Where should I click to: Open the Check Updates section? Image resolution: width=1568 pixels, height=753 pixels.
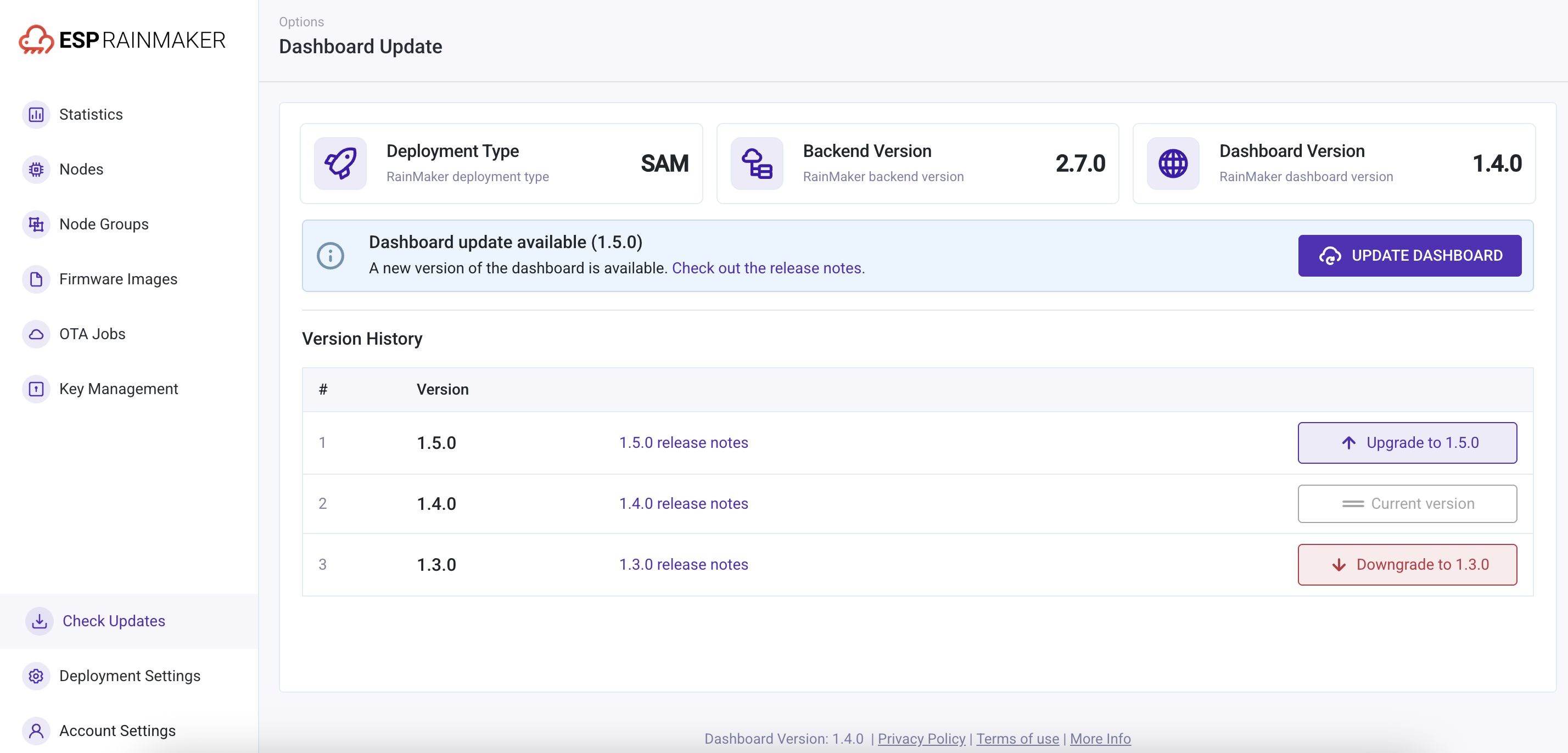coord(114,621)
